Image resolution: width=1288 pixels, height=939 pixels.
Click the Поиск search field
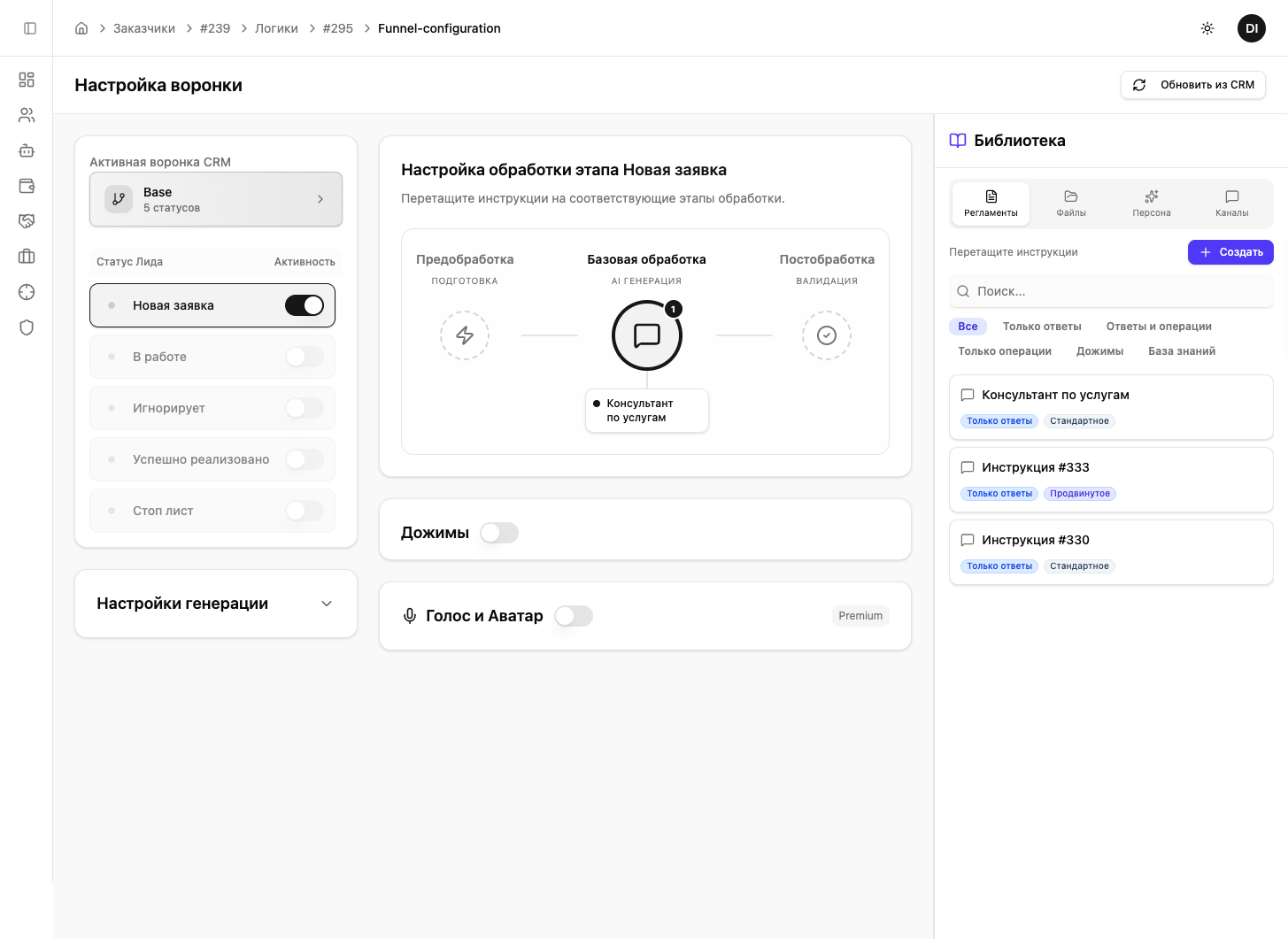tap(1111, 291)
